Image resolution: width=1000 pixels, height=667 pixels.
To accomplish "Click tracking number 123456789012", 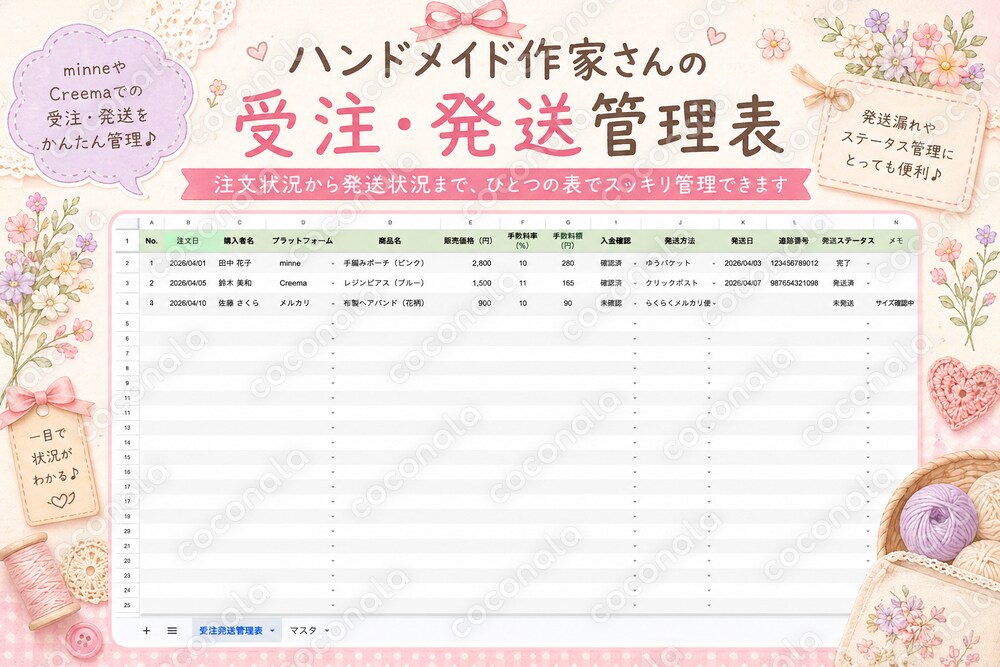I will point(794,263).
